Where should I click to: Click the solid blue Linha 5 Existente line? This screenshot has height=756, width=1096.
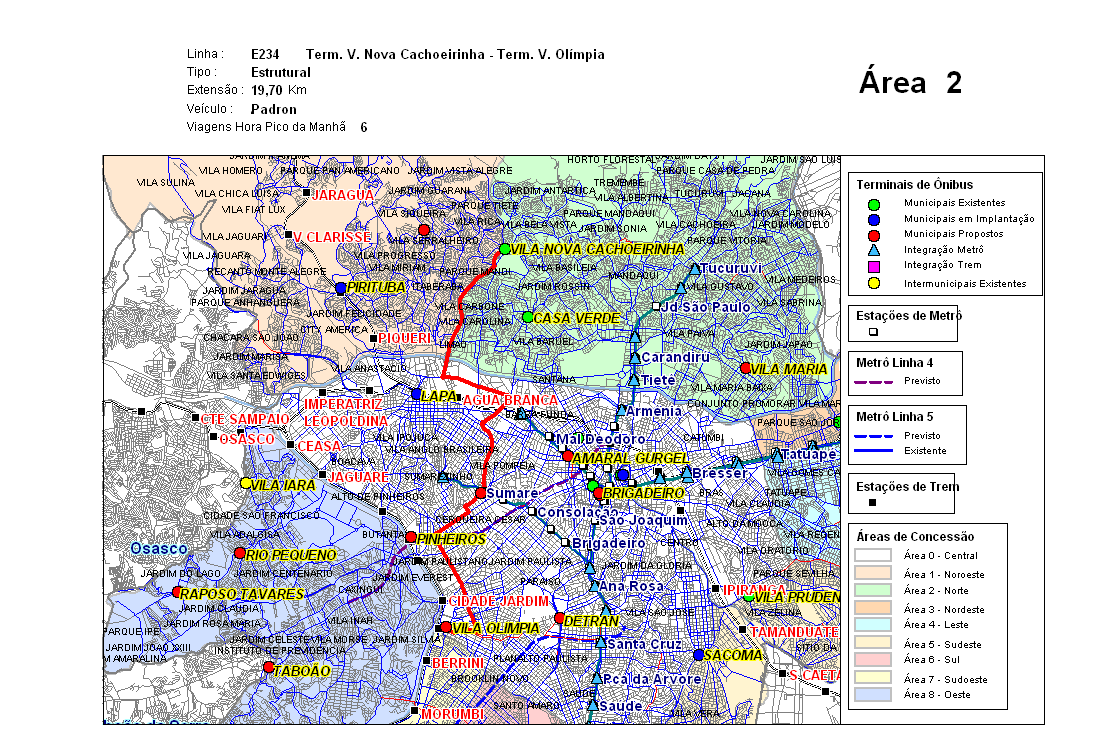pyautogui.click(x=874, y=451)
